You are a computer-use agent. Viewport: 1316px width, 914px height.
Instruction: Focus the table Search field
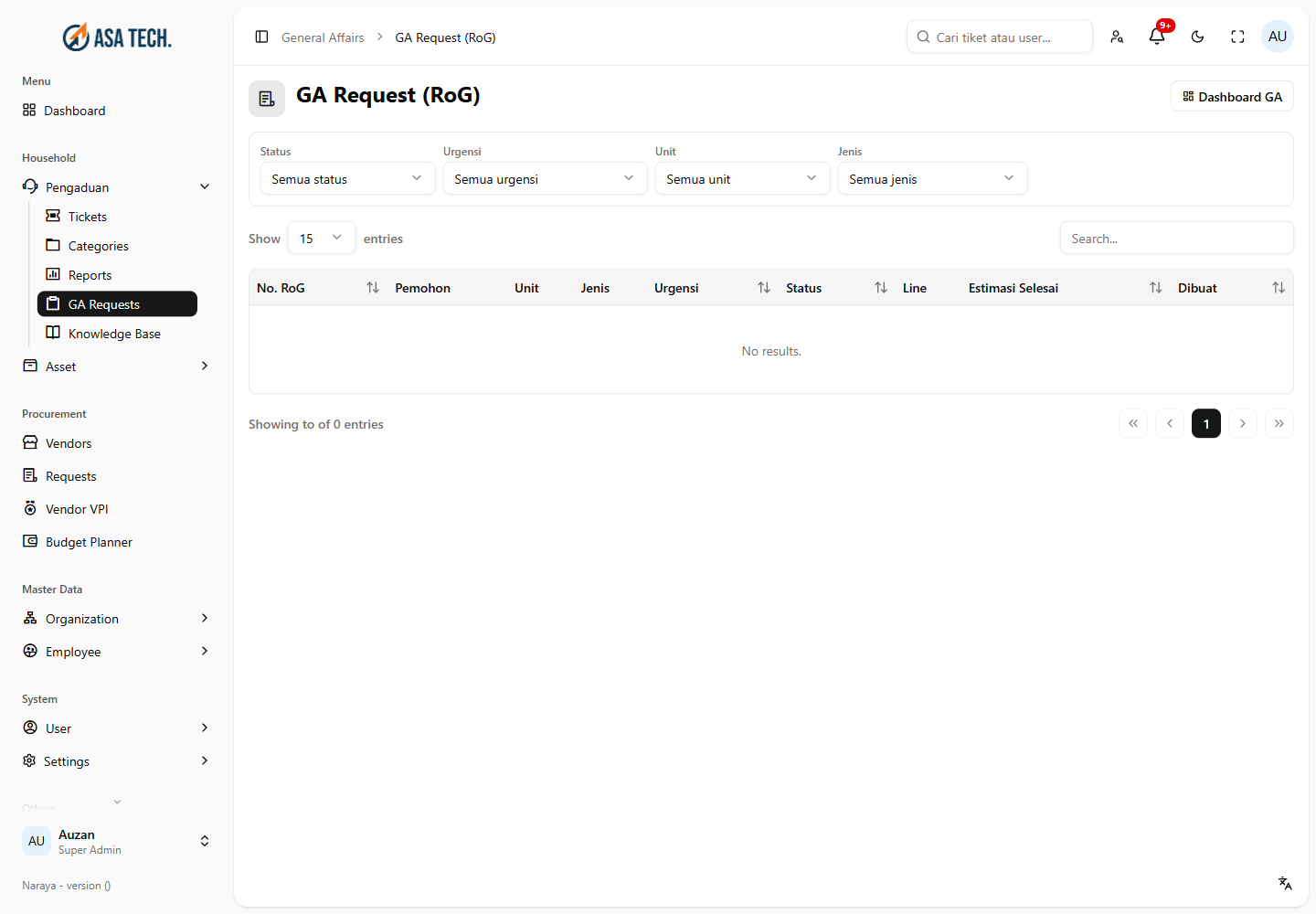1177,239
